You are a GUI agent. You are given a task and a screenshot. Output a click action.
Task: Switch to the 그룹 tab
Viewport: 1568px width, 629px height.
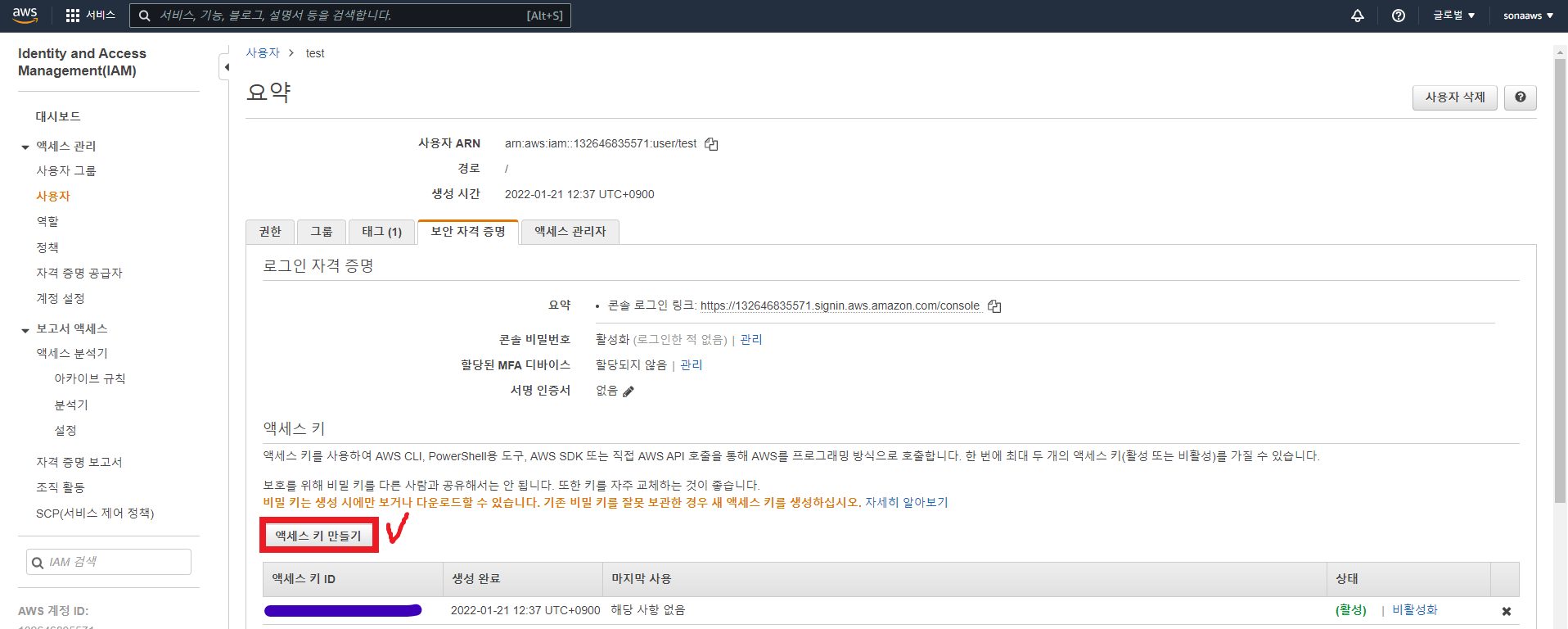click(x=321, y=232)
